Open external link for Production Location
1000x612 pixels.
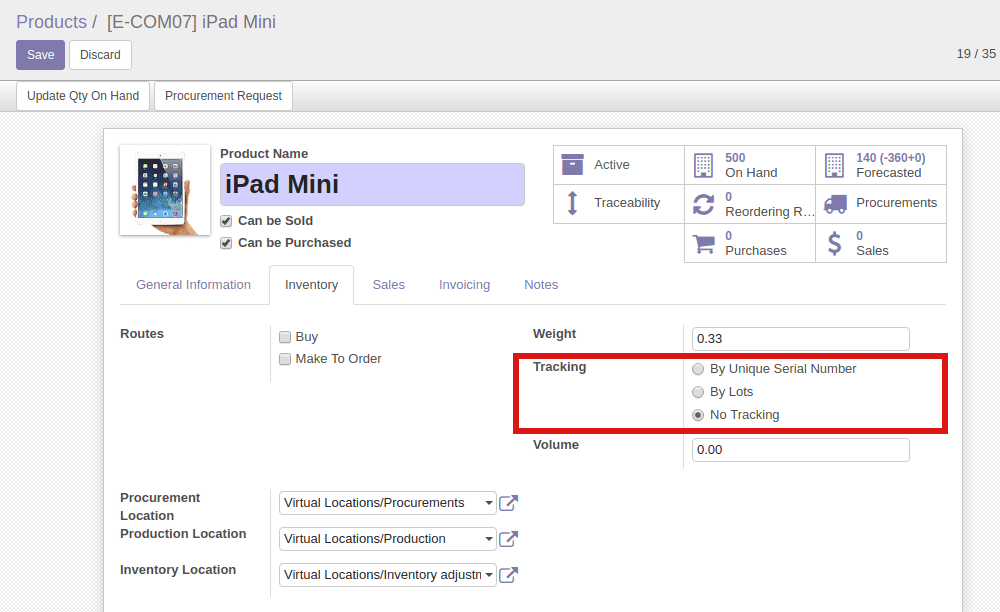pyautogui.click(x=508, y=539)
